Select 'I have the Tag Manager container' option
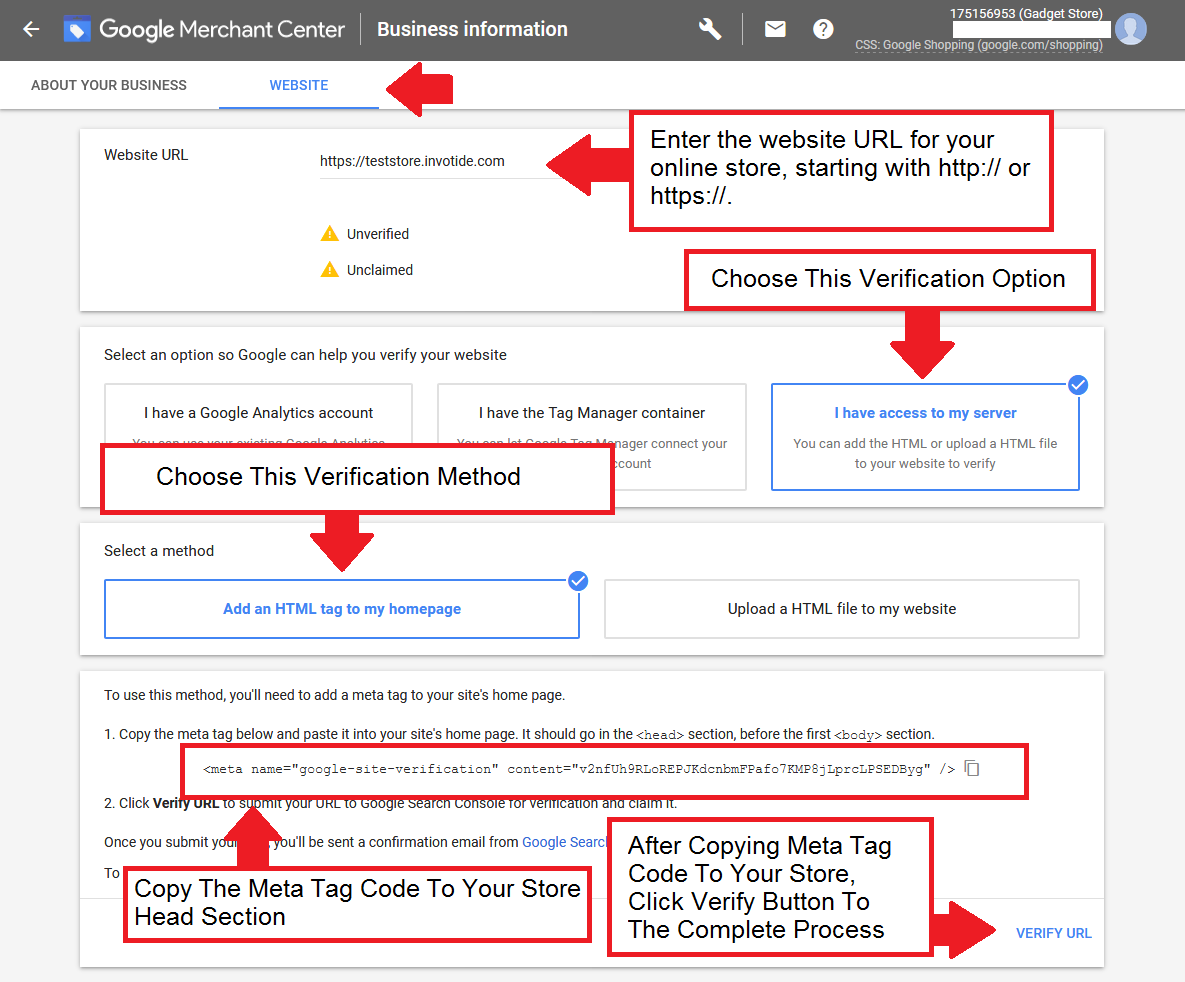Viewport: 1185px width, 982px height. (x=591, y=412)
